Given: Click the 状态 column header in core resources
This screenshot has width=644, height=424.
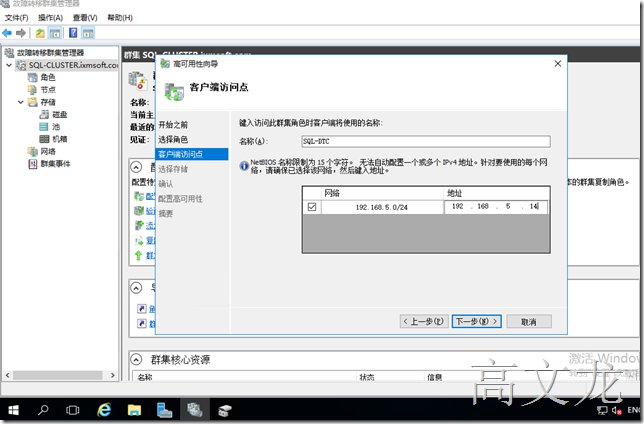Looking at the screenshot, I should [x=367, y=377].
